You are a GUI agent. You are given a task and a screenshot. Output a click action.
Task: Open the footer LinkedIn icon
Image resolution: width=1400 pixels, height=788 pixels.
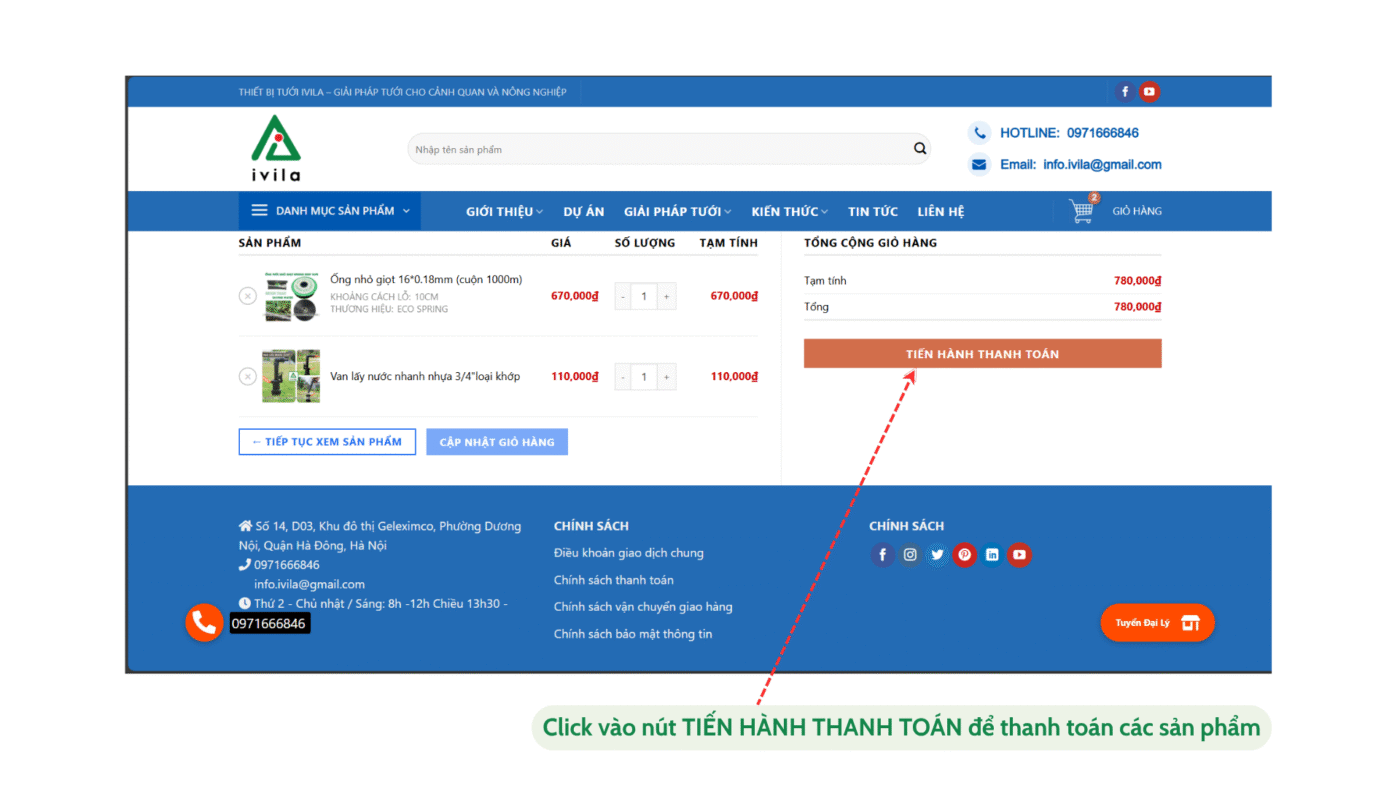point(991,555)
